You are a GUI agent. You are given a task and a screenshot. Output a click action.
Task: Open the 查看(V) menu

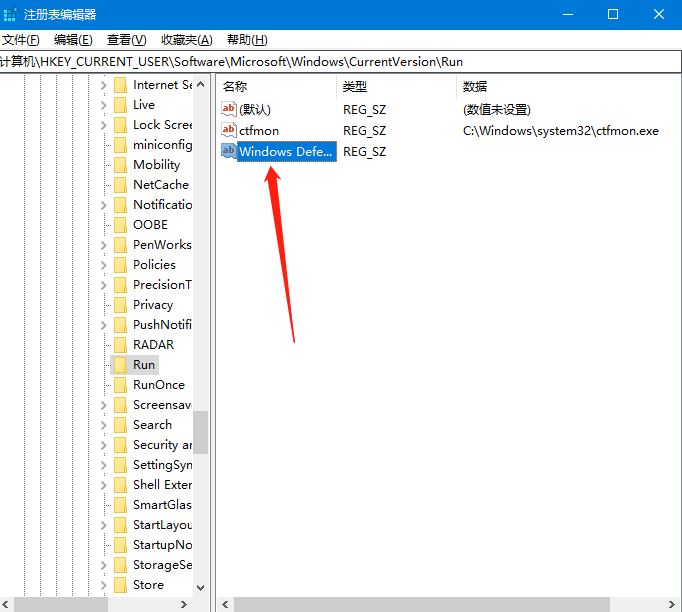pyautogui.click(x=127, y=40)
